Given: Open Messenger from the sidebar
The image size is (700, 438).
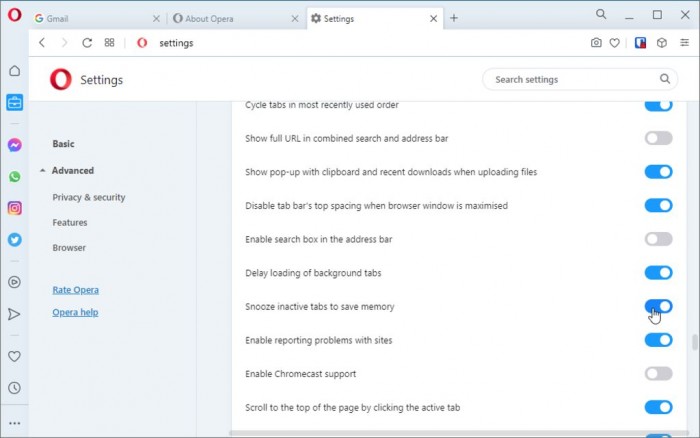Looking at the screenshot, I should (x=14, y=145).
